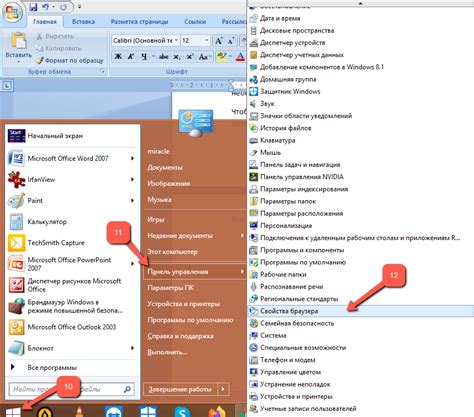Click the Paste (Вставить) icon in ribbon
474x417 pixels.
pyautogui.click(x=18, y=41)
